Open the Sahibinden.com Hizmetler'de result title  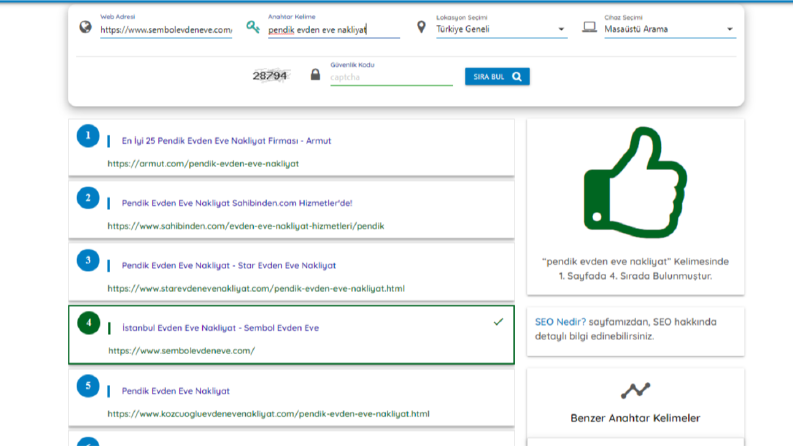coord(237,203)
